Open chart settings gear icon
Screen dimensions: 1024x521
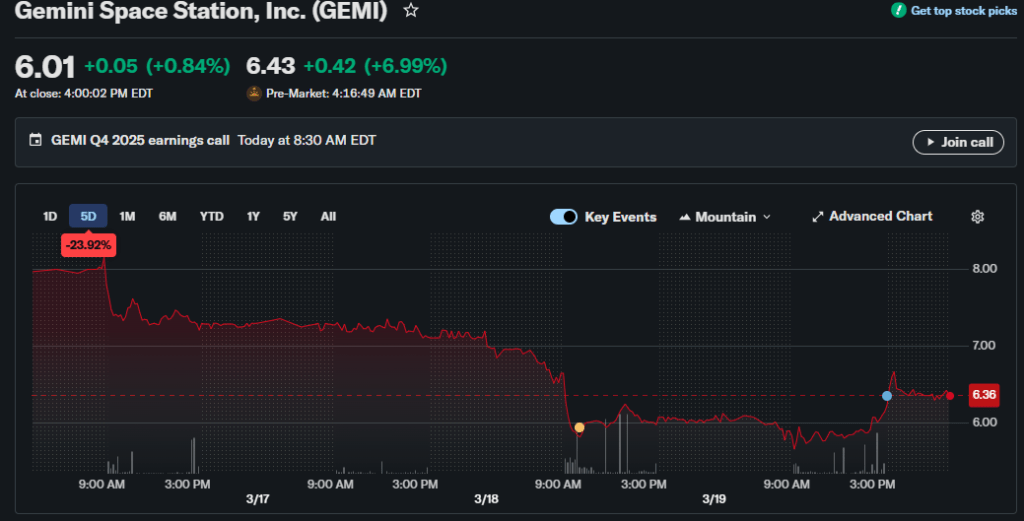(x=978, y=217)
